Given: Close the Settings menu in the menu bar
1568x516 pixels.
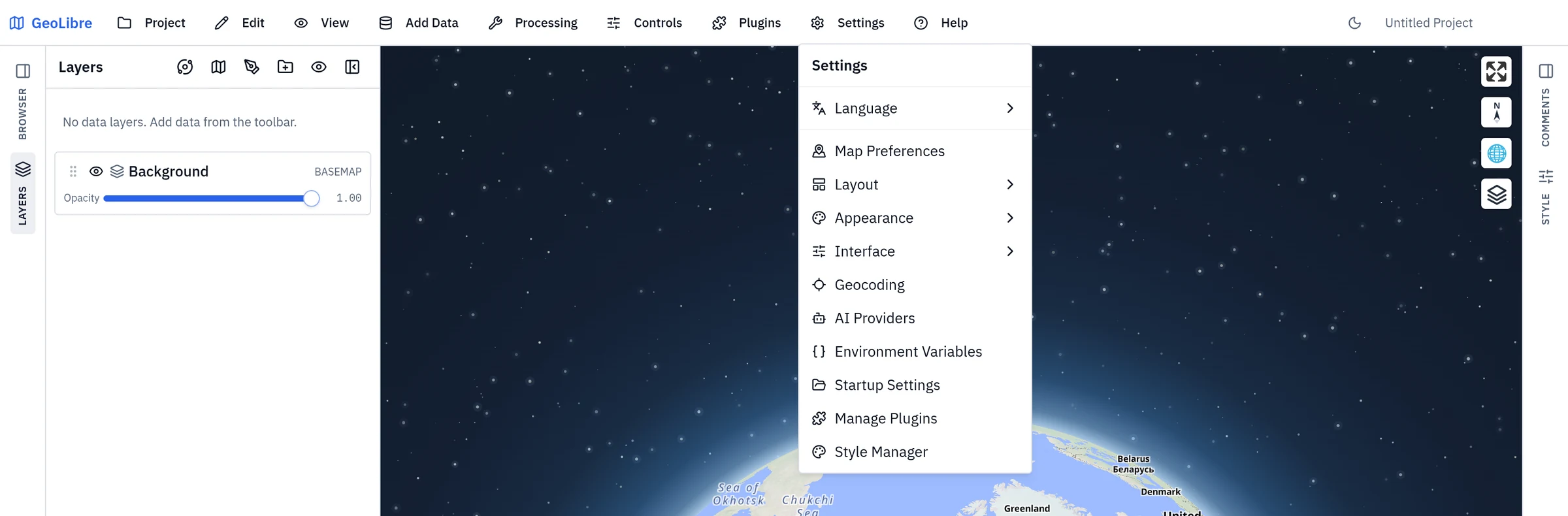Looking at the screenshot, I should click(847, 23).
